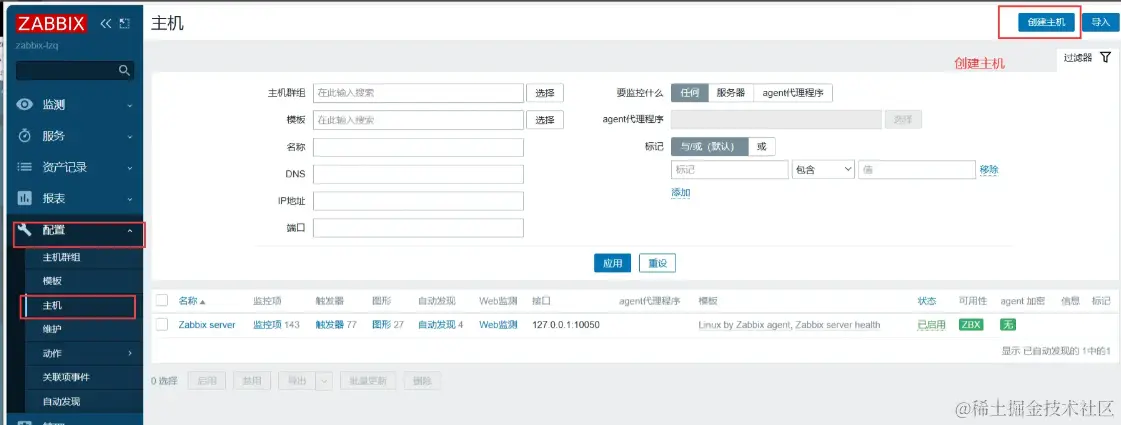Select agent代理程序 monitoring option
This screenshot has height=425, width=1121.
[793, 93]
